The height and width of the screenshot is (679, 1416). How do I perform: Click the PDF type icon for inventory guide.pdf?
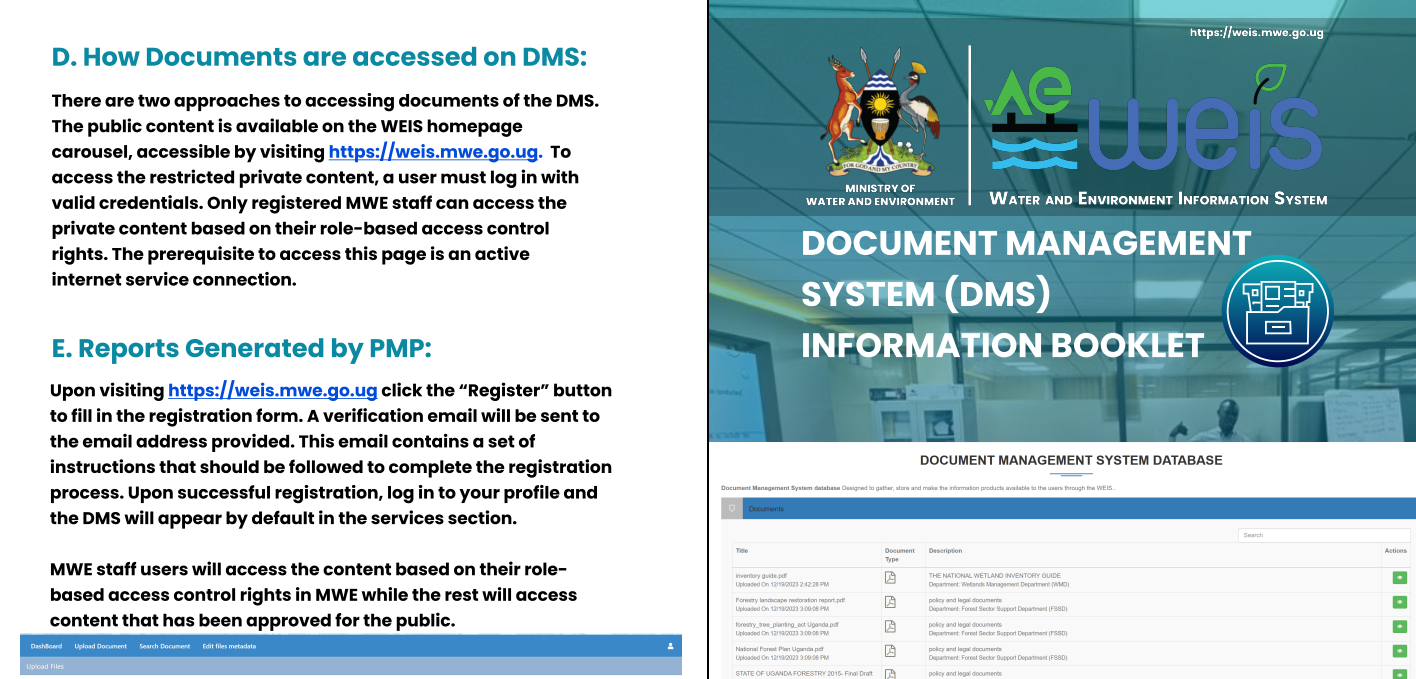click(890, 577)
